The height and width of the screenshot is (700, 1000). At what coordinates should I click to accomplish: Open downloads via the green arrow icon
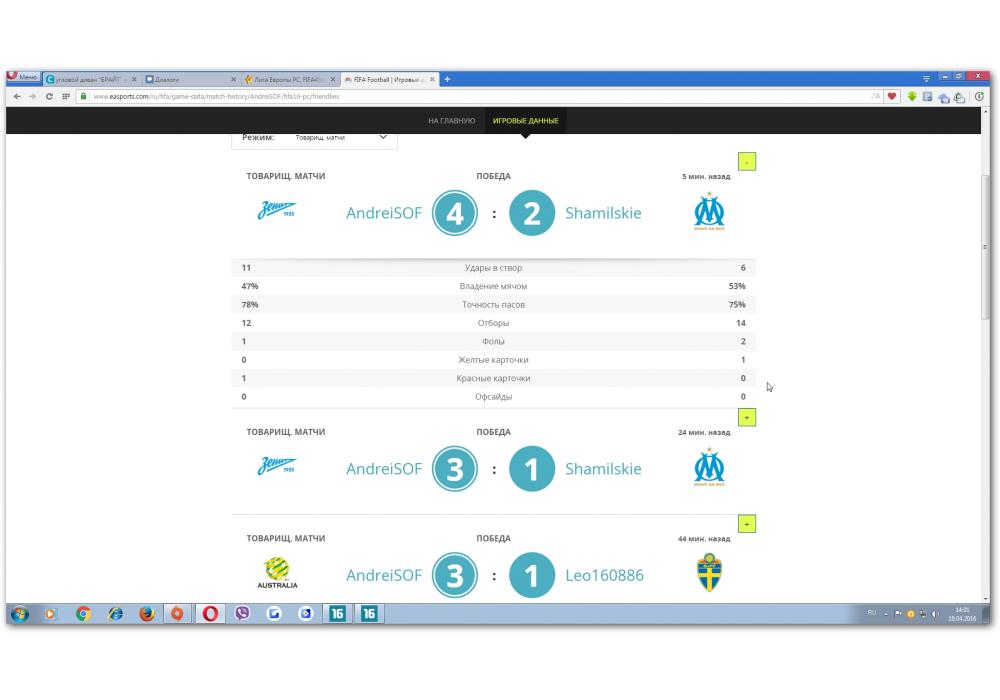pos(911,97)
